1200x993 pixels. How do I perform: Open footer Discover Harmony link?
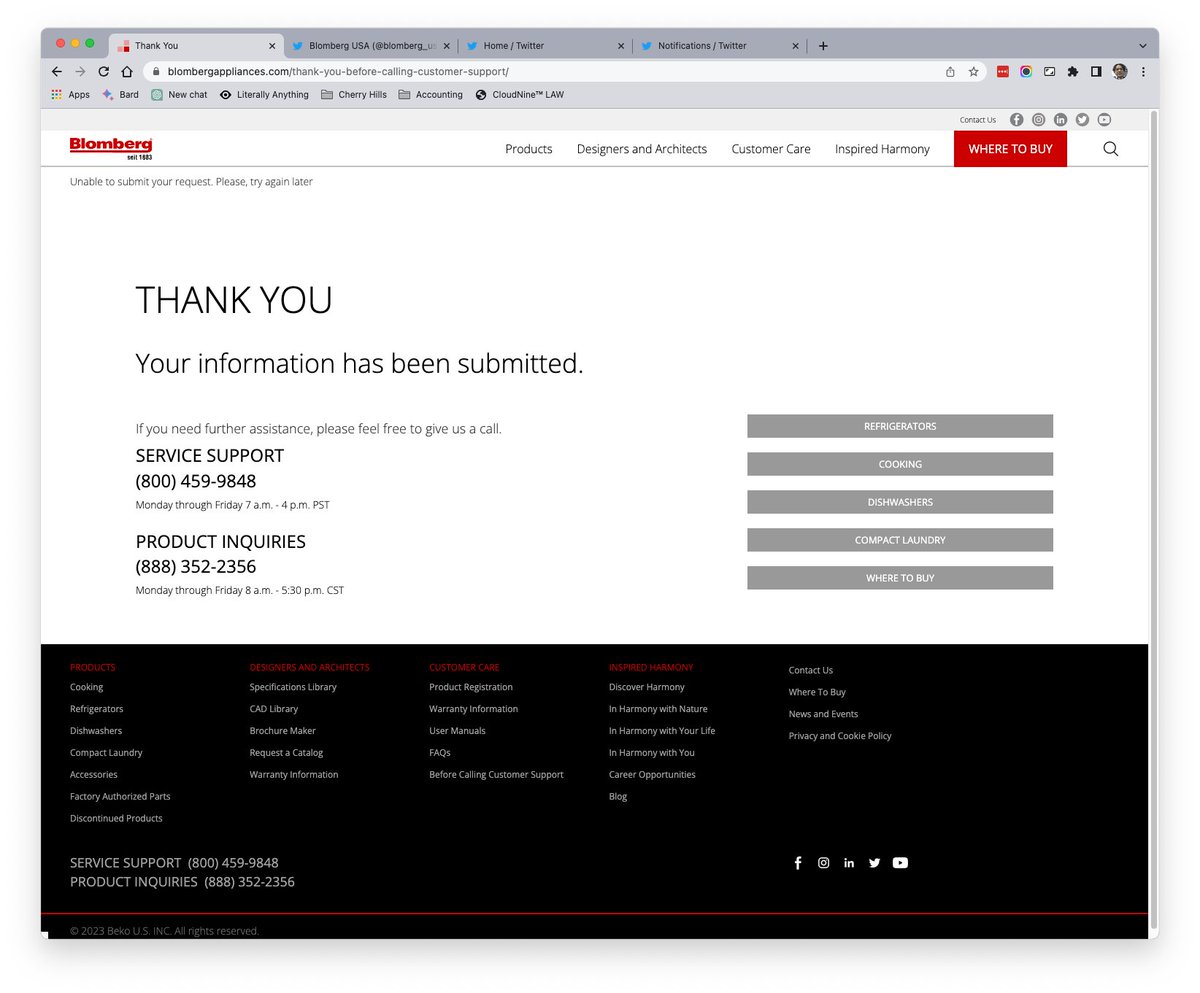(x=647, y=687)
